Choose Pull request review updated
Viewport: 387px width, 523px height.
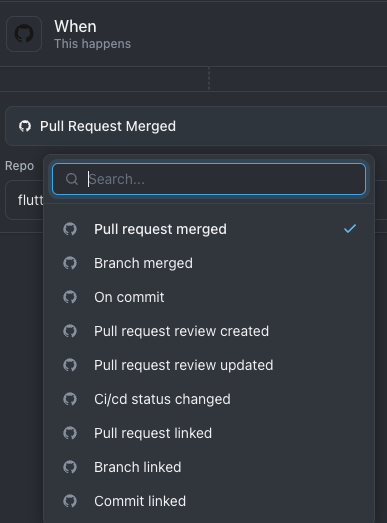pos(209,365)
